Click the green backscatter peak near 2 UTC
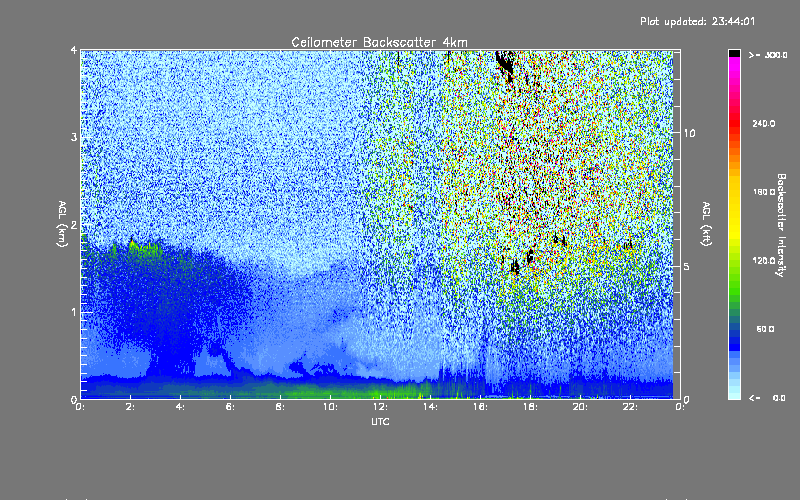800x500 pixels. point(143,247)
